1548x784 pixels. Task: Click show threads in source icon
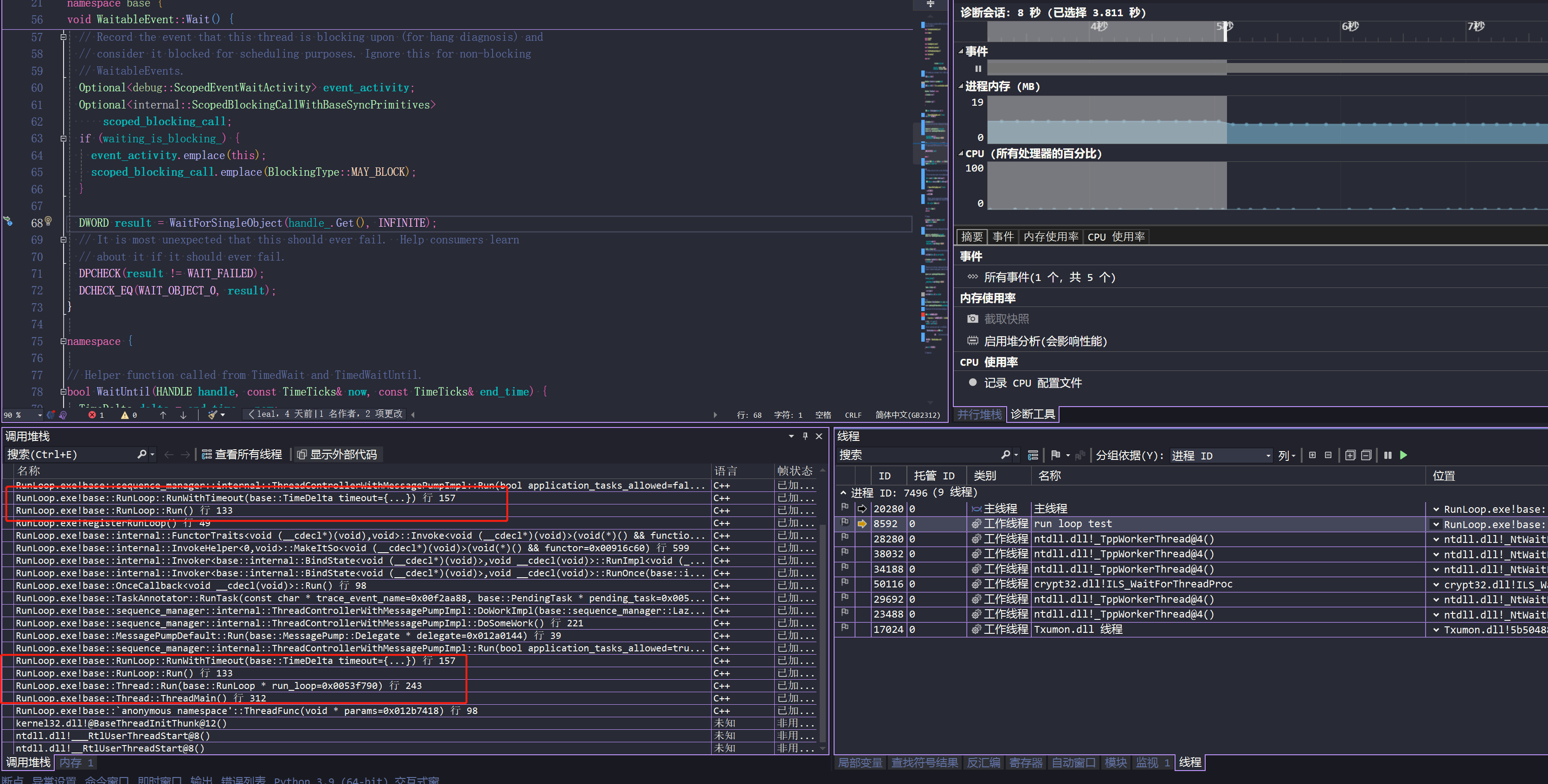tap(1033, 455)
